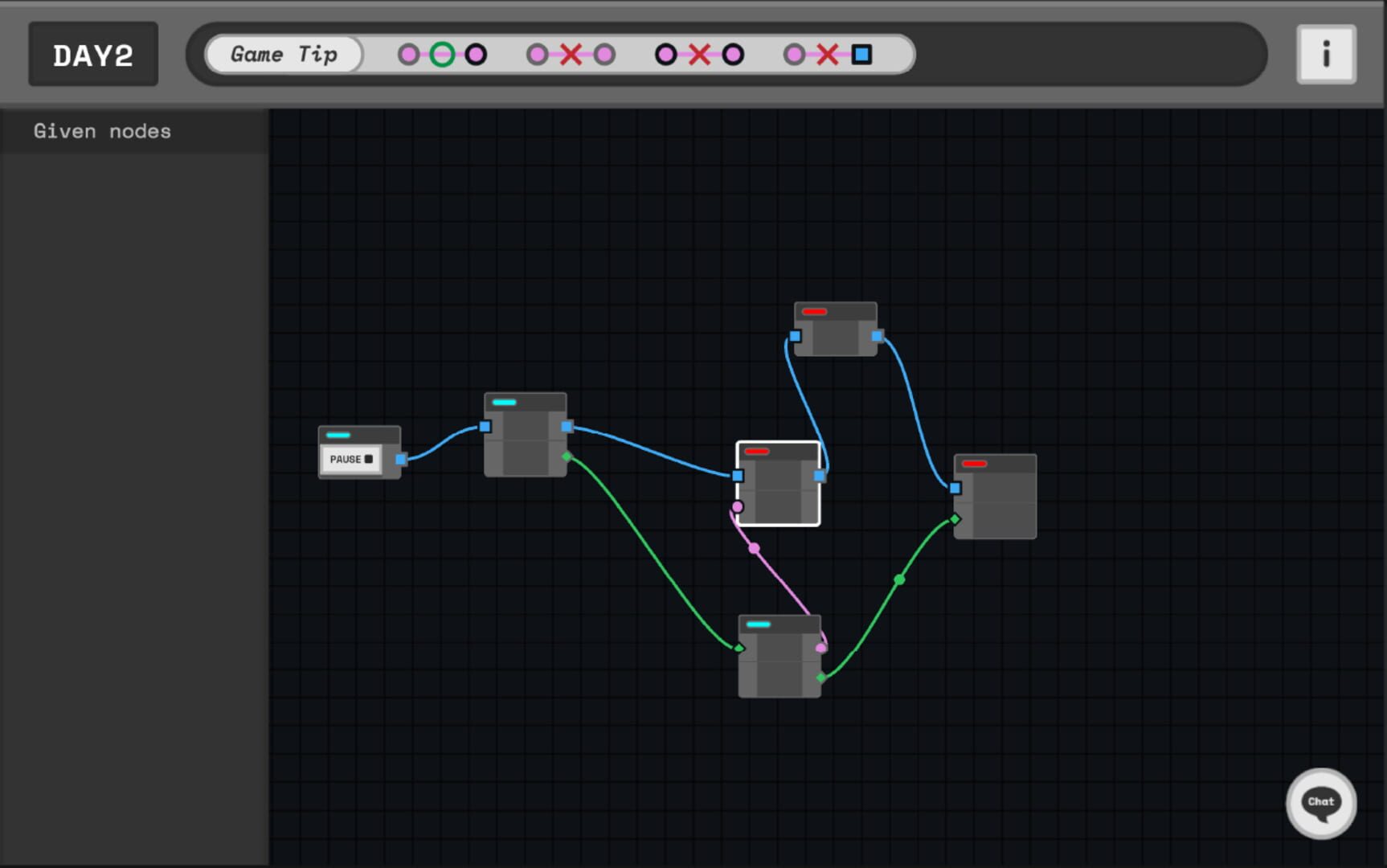
Task: Click the blue square in last game tip
Action: click(861, 55)
